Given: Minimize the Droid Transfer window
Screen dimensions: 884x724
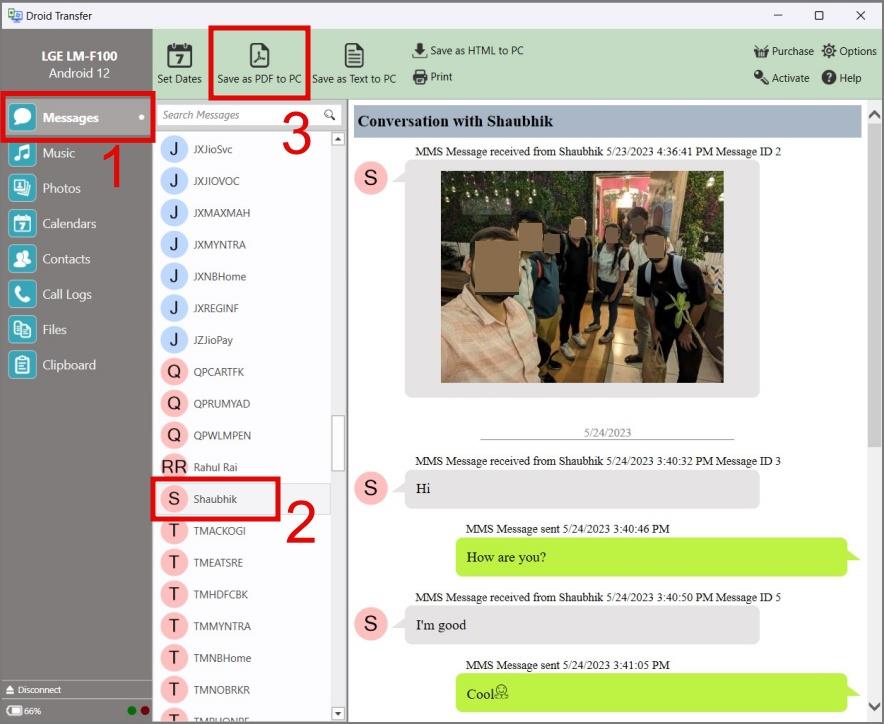Looking at the screenshot, I should pos(778,15).
